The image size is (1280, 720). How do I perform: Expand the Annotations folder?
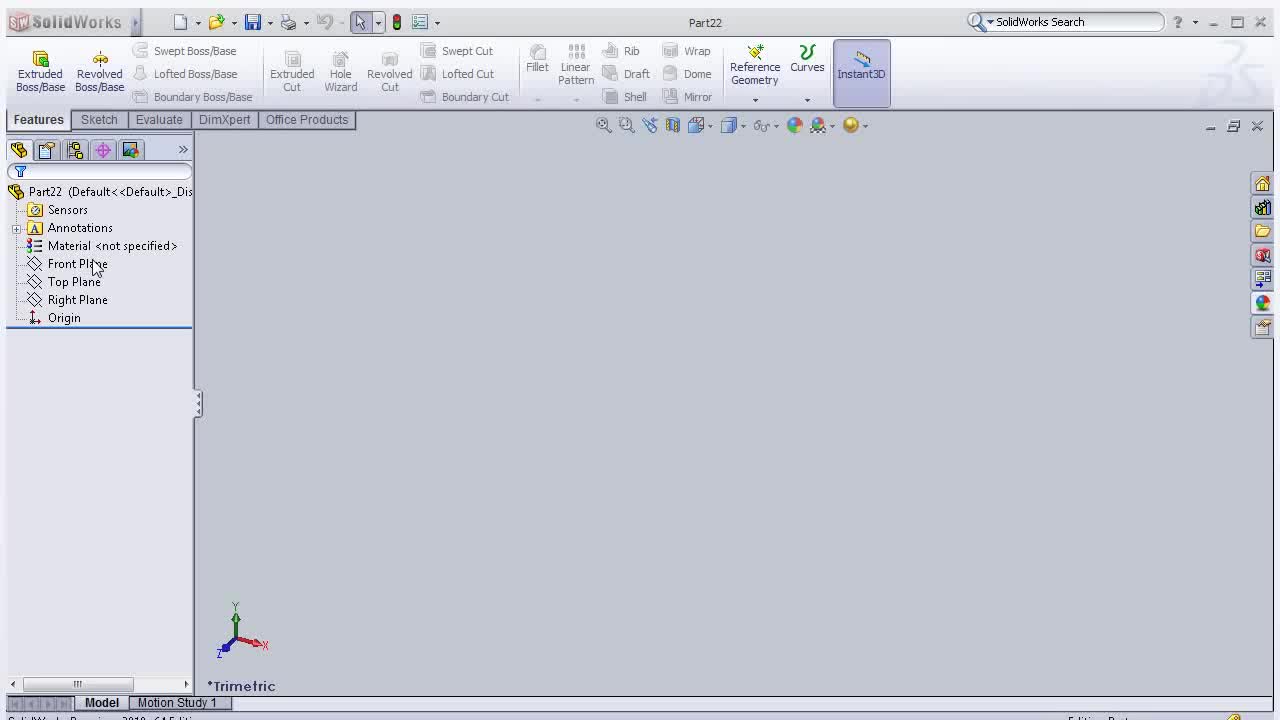click(16, 229)
